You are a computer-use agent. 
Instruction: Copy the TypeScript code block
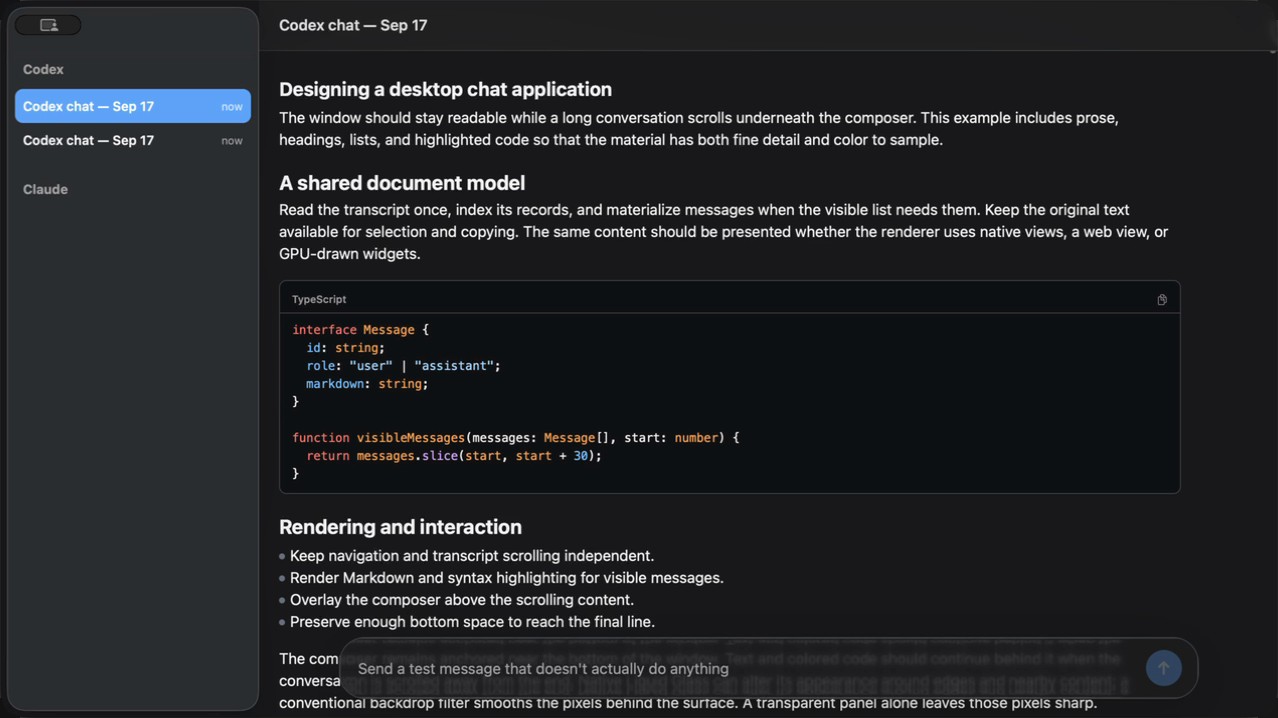(x=1161, y=300)
